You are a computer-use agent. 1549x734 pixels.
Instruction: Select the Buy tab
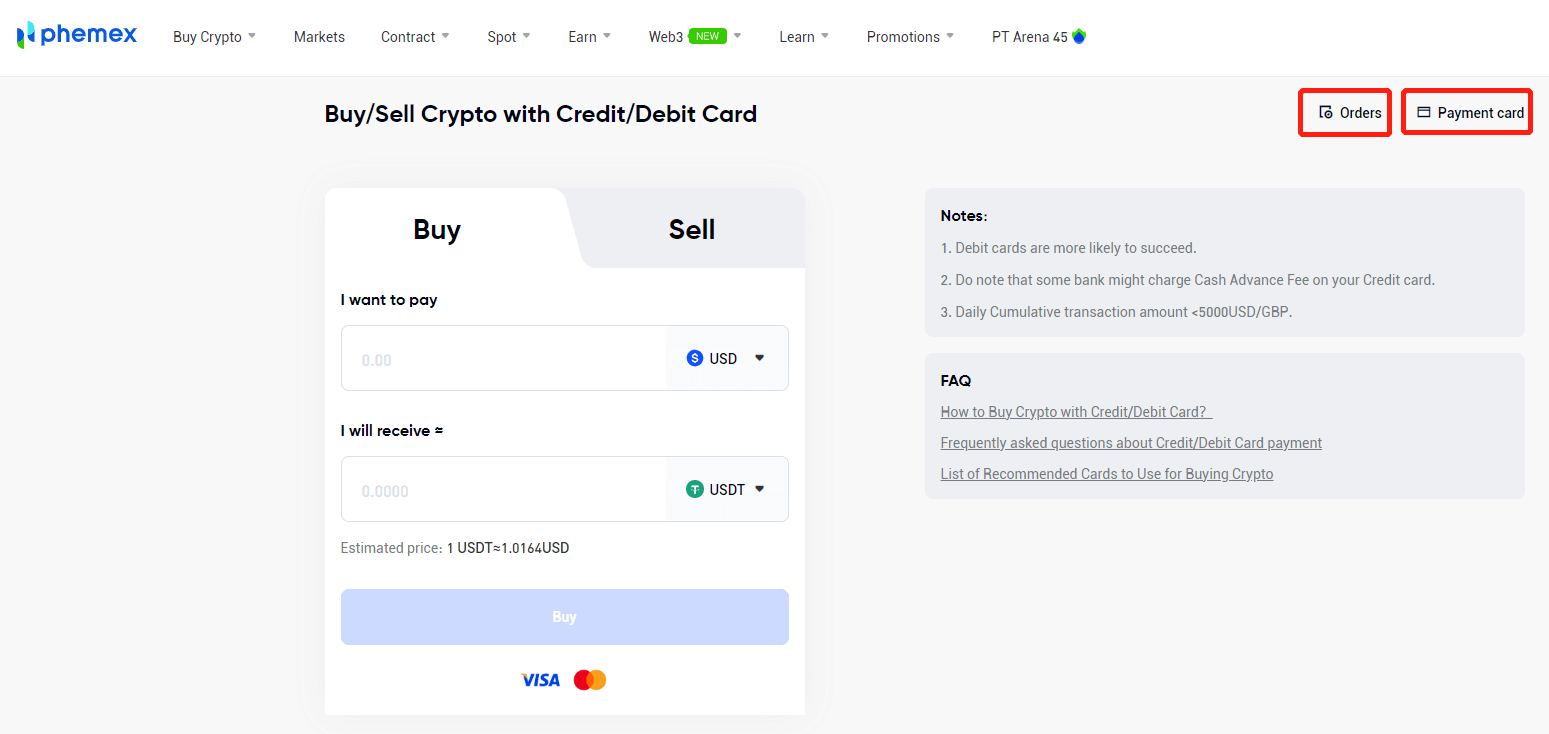pos(437,229)
